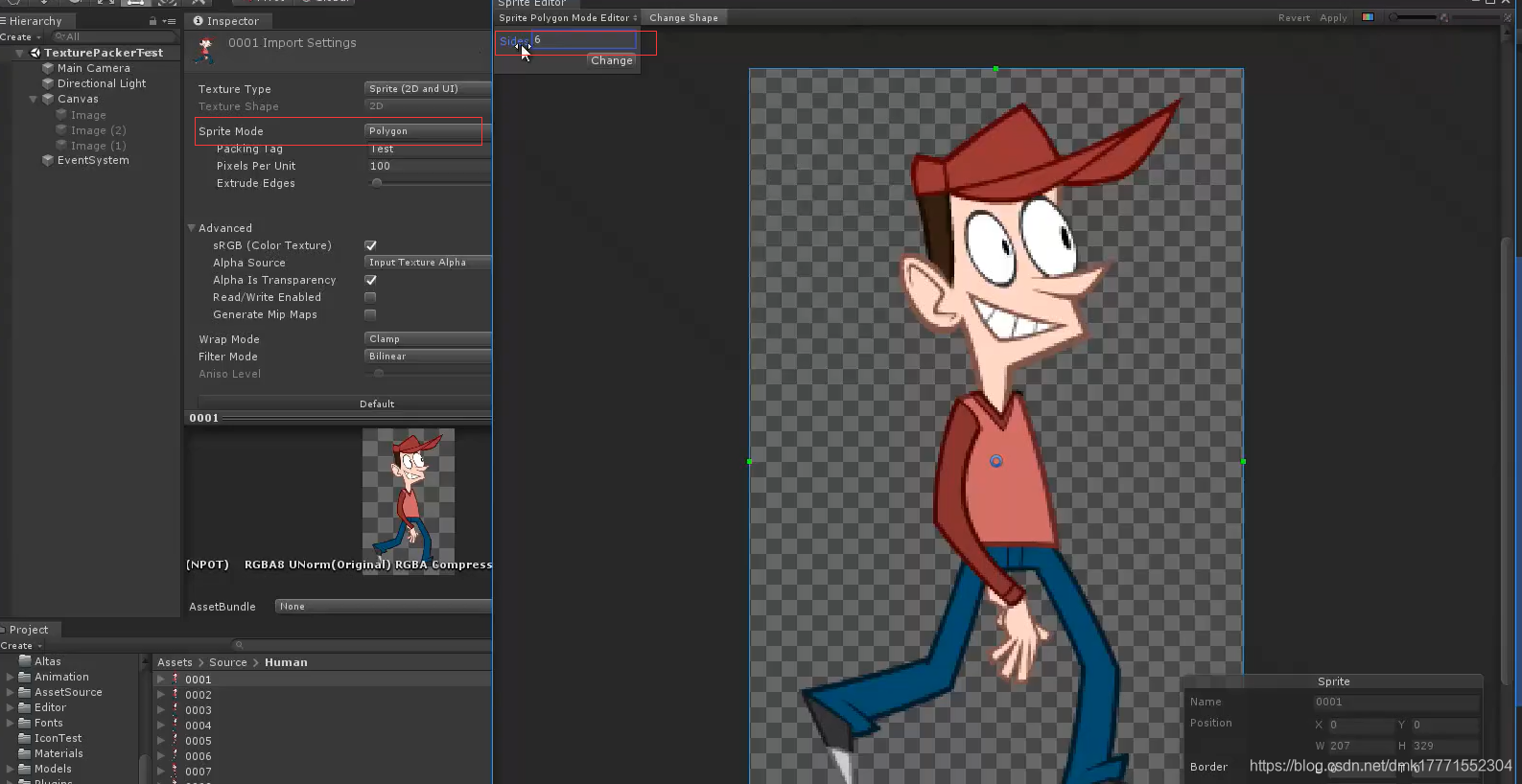Click the Models folder icon
1522x784 pixels.
[x=26, y=769]
